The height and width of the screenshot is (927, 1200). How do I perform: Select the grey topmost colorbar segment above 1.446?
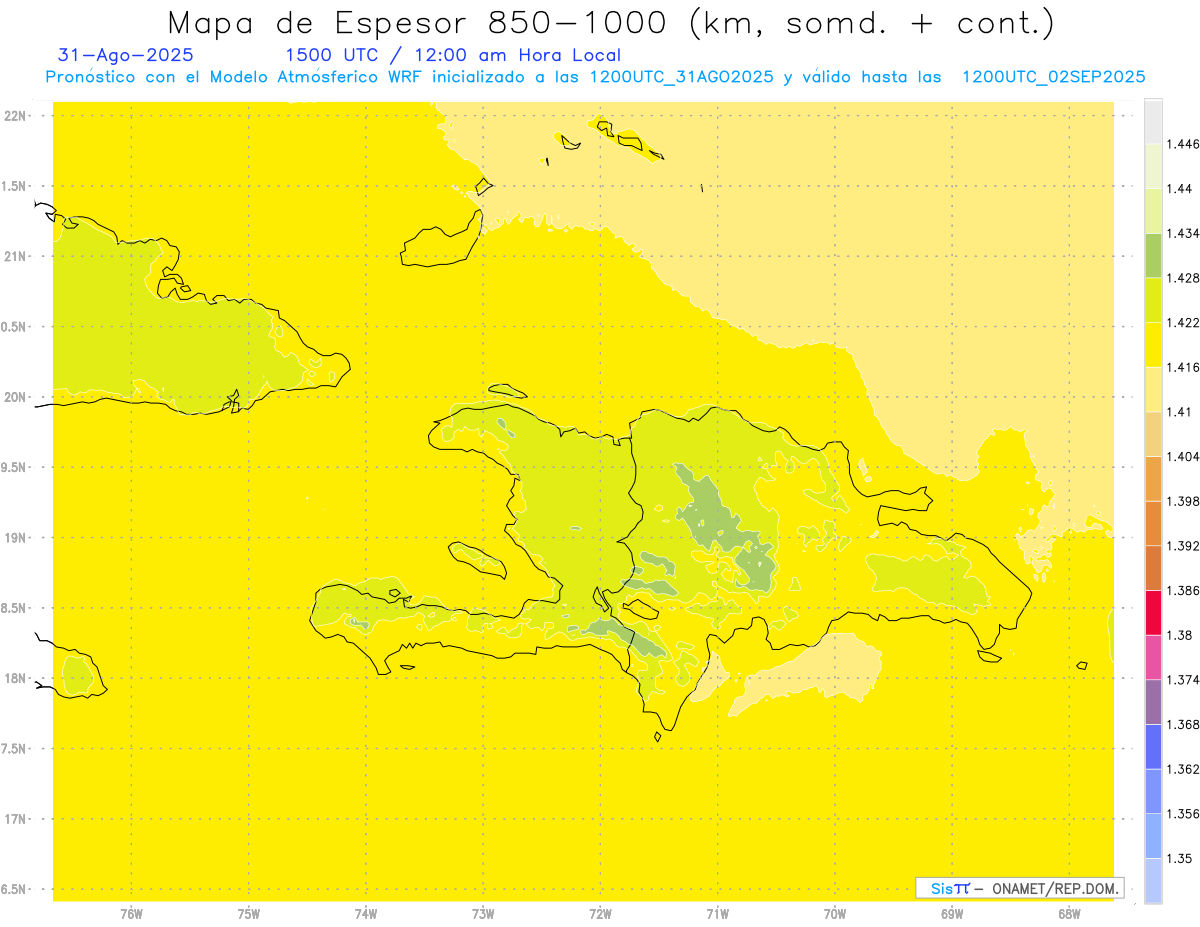[1153, 121]
